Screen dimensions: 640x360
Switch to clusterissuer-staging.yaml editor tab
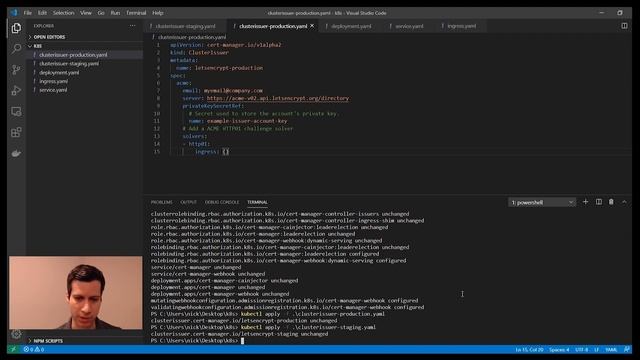(x=184, y=26)
